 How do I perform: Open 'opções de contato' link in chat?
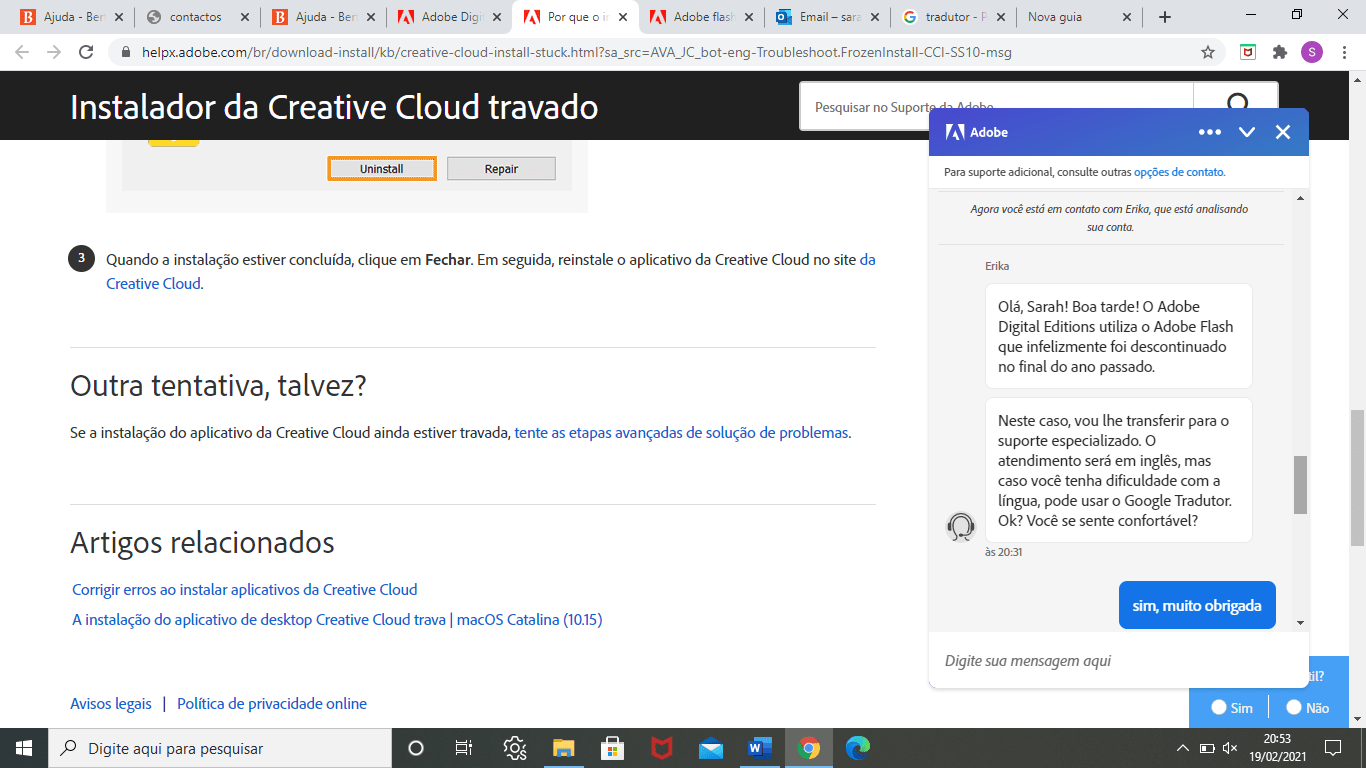(1179, 172)
